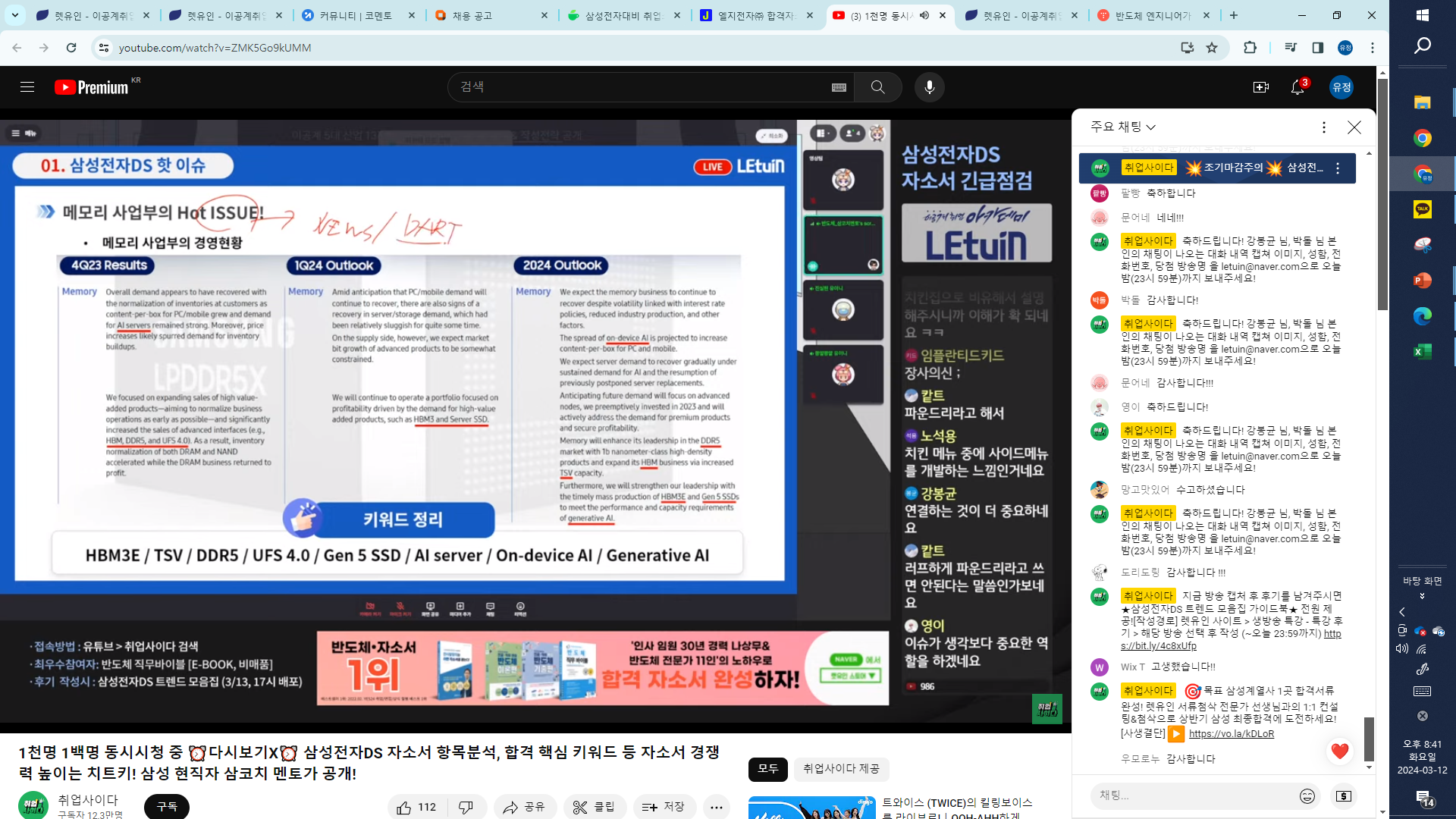Open the vo.la/kDLoR link in chat
This screenshot has height=819, width=1456.
click(1231, 733)
